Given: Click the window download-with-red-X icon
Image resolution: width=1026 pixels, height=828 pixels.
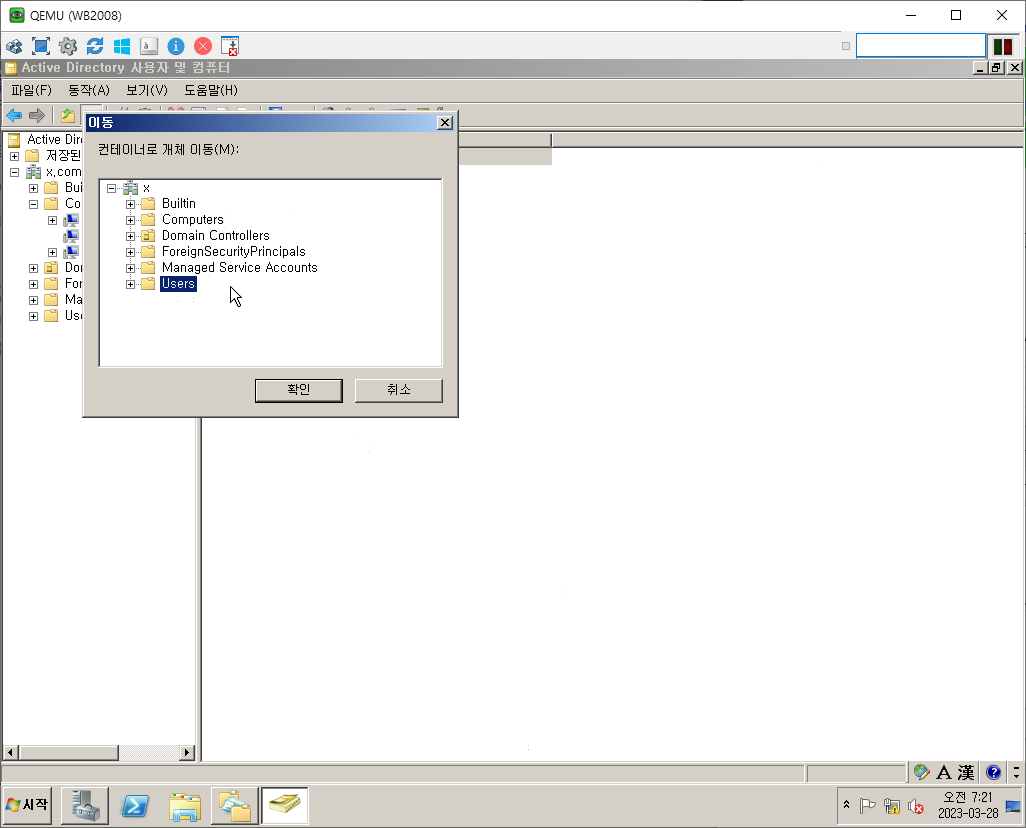Looking at the screenshot, I should click(230, 46).
